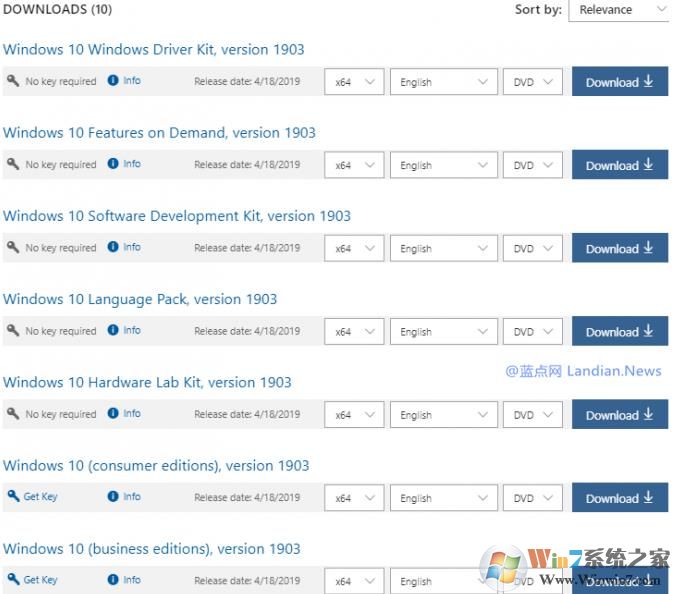Open English language dropdown for Driver Kit
Image resolution: width=677 pixels, height=594 pixels.
click(443, 82)
